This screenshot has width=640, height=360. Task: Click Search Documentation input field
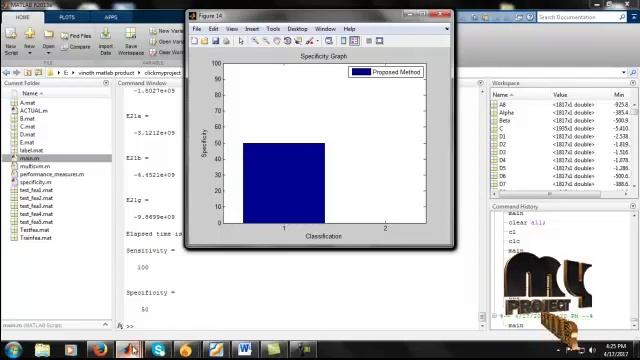click(x=578, y=17)
